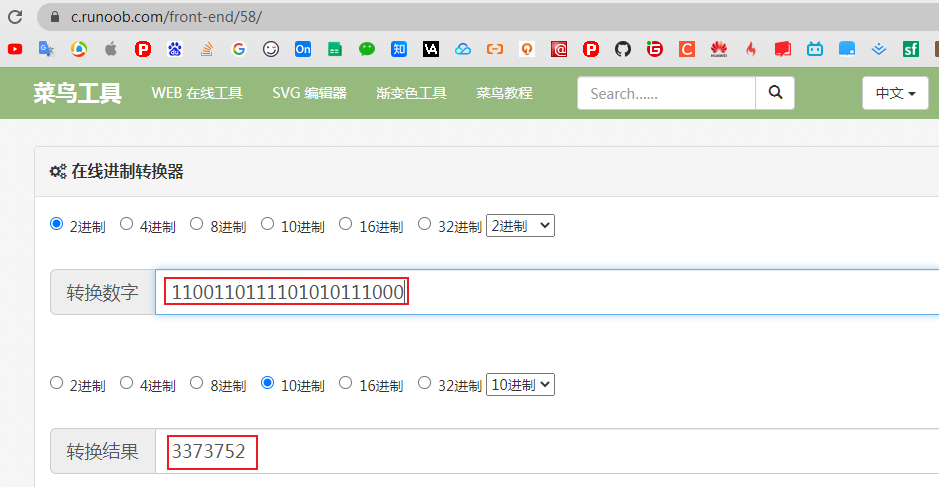Open the Stack Overflow bookmark icon

pyautogui.click(x=207, y=49)
